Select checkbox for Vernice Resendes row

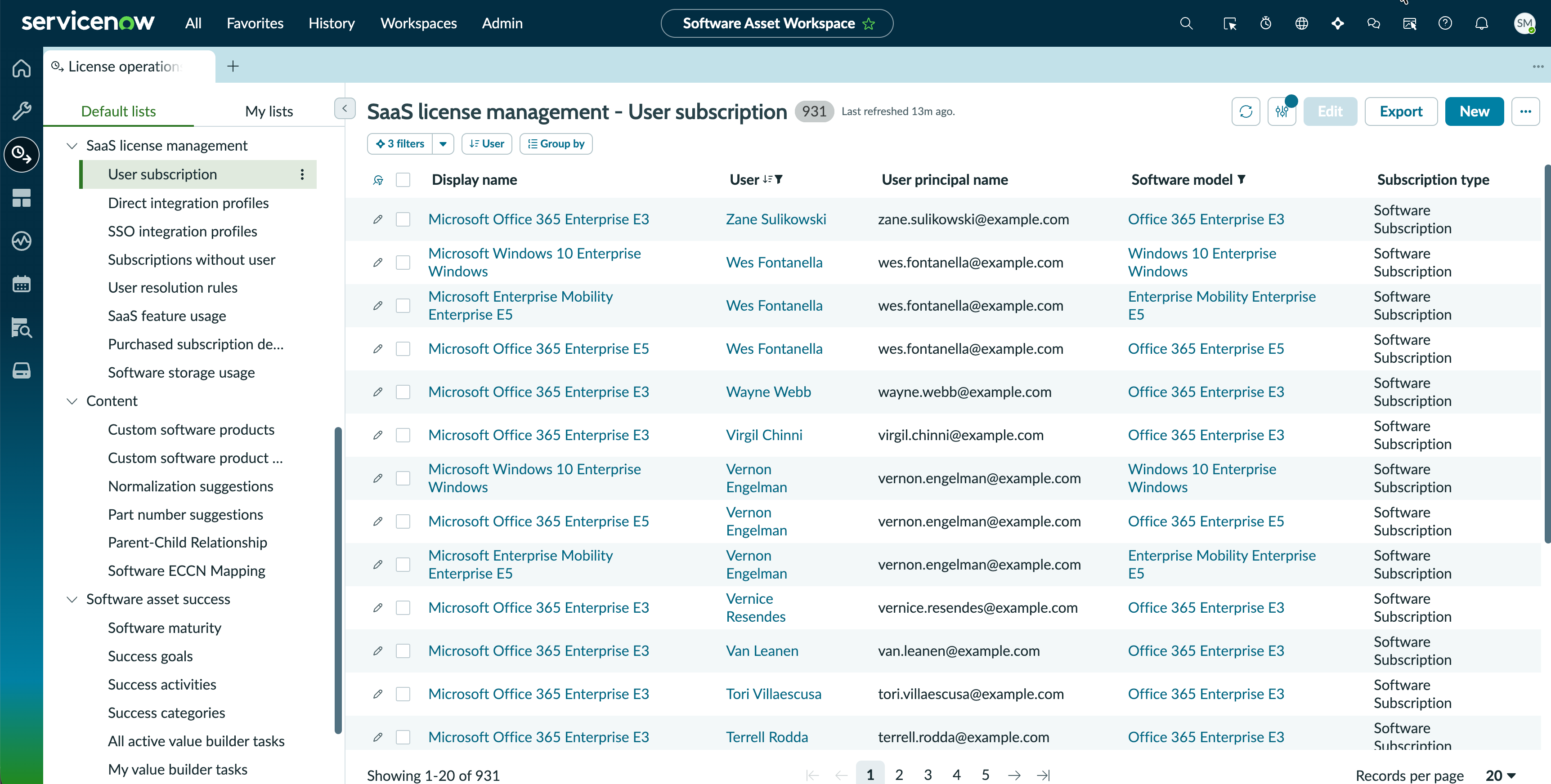point(403,608)
